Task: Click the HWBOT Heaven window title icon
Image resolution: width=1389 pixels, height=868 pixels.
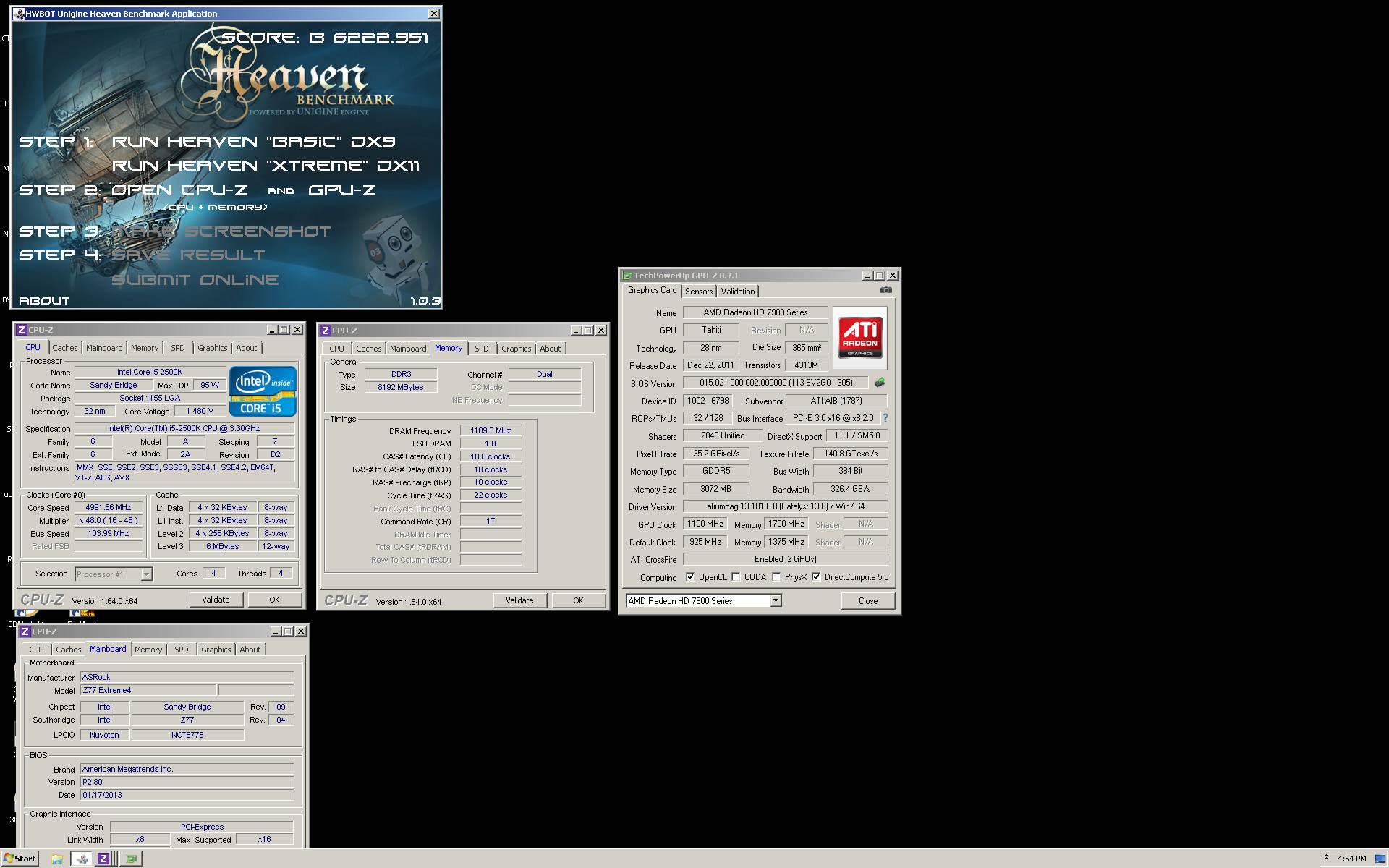Action: pyautogui.click(x=19, y=14)
